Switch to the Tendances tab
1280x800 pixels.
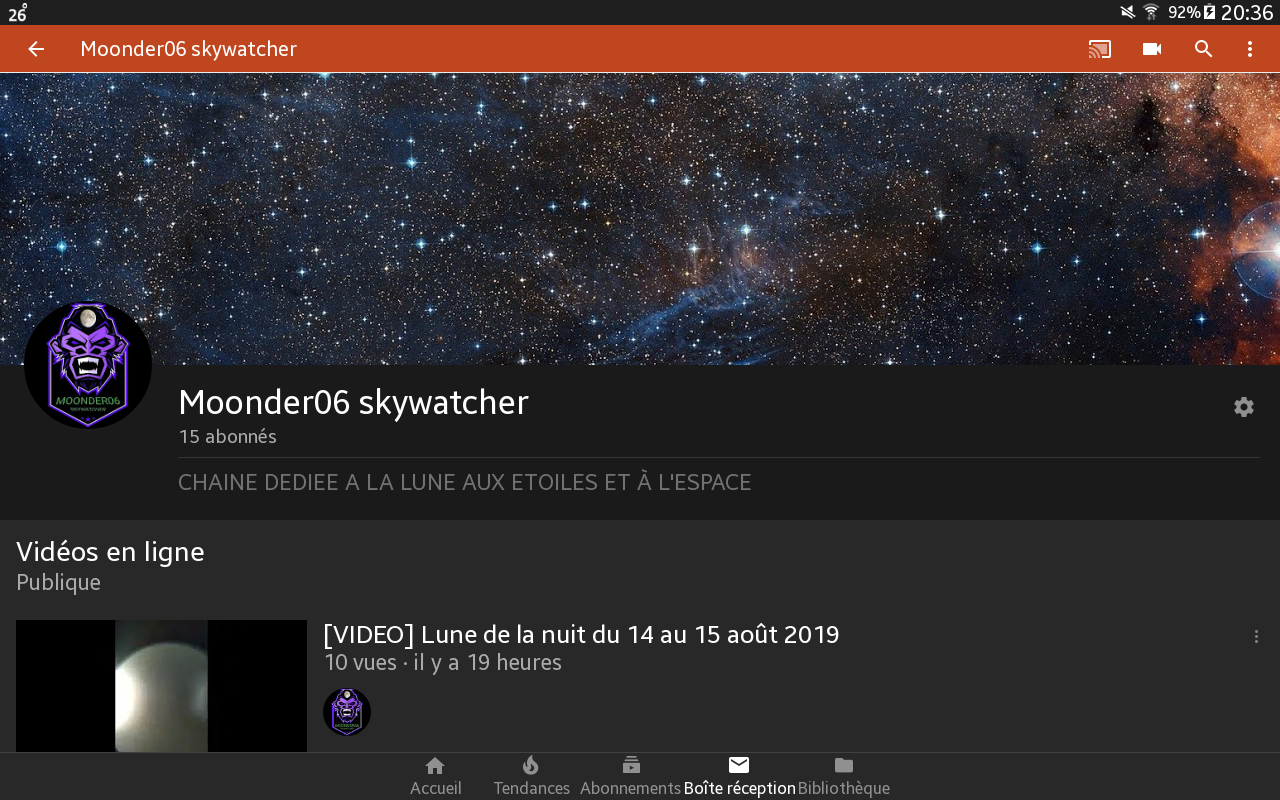(531, 776)
